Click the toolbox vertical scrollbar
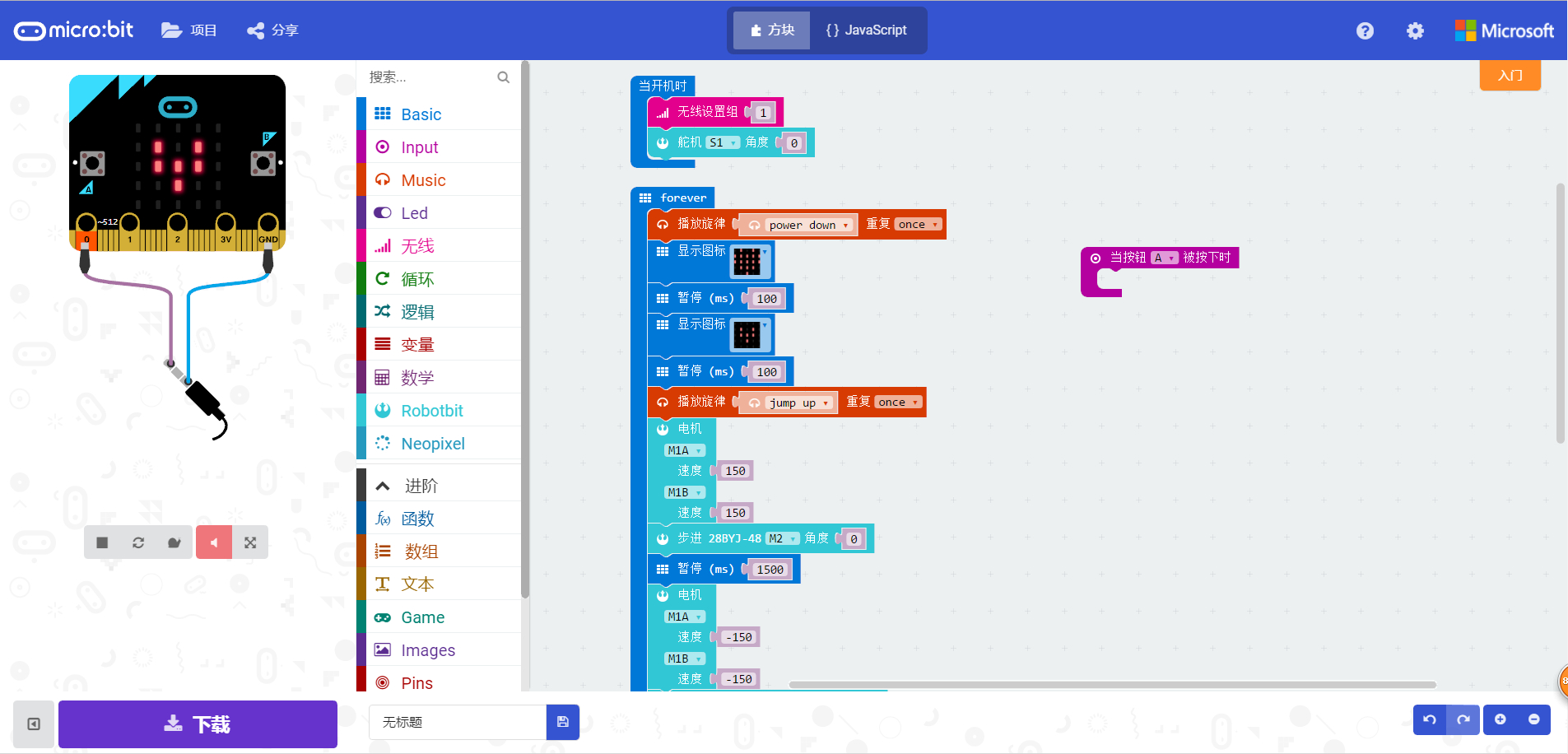The image size is (1568, 754). click(x=525, y=329)
